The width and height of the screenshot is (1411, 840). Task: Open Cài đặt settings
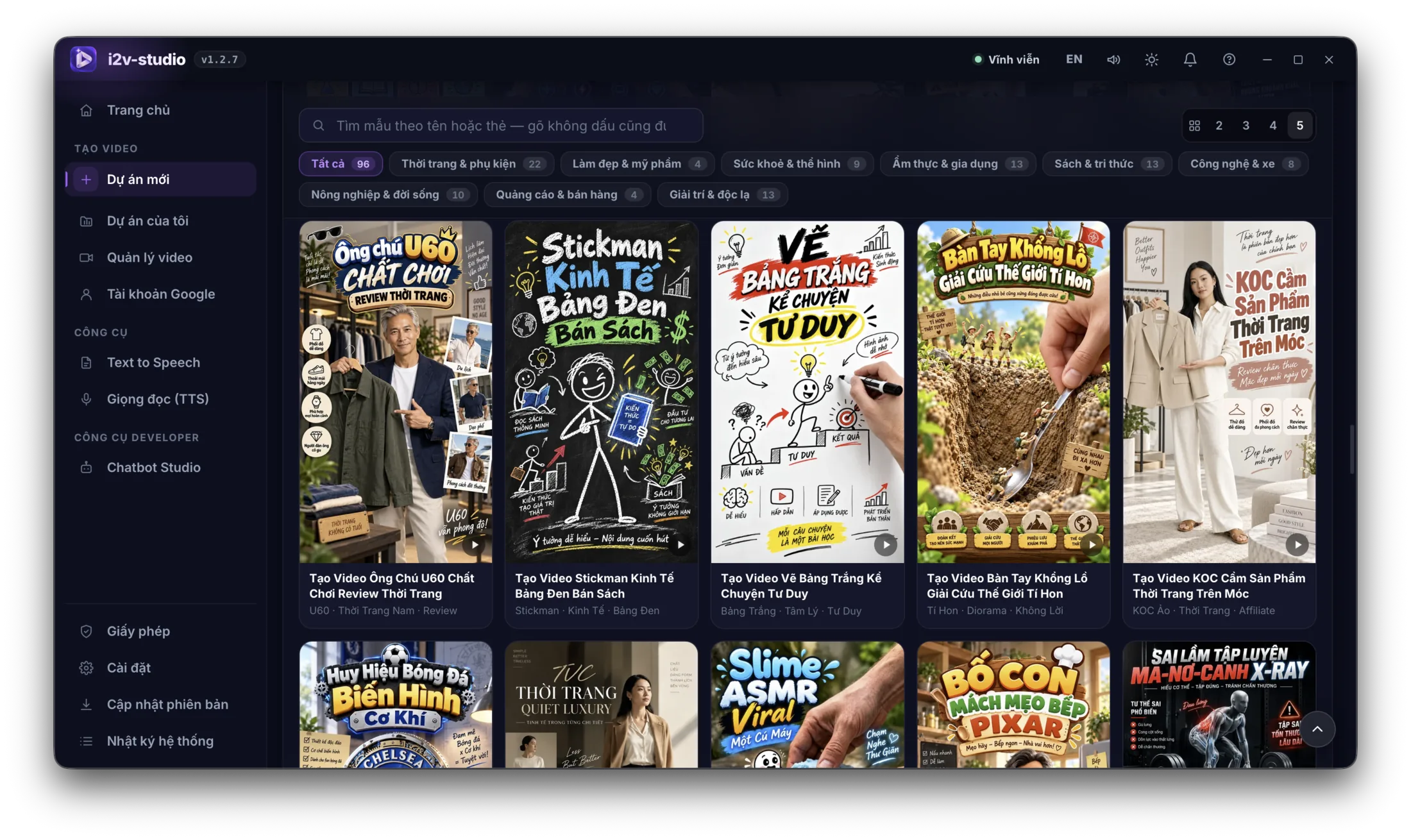click(160, 668)
